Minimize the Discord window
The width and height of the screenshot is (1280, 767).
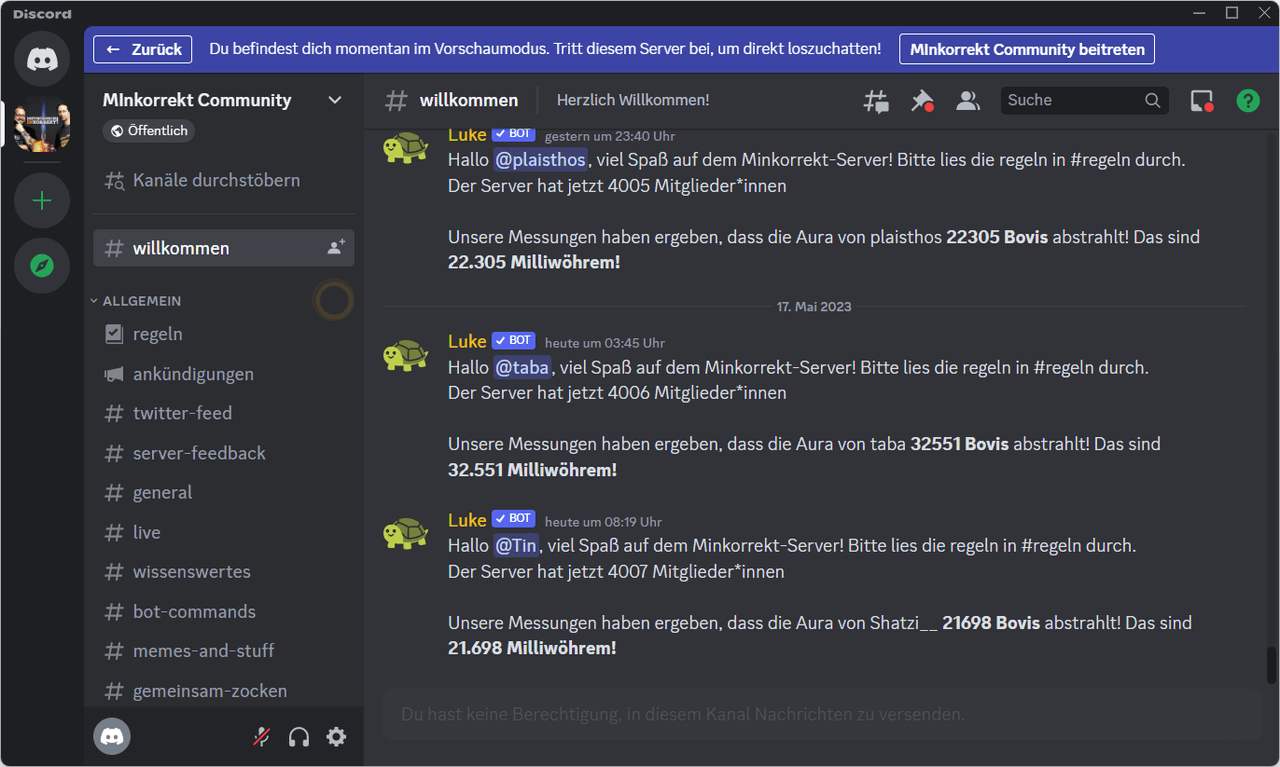1199,12
